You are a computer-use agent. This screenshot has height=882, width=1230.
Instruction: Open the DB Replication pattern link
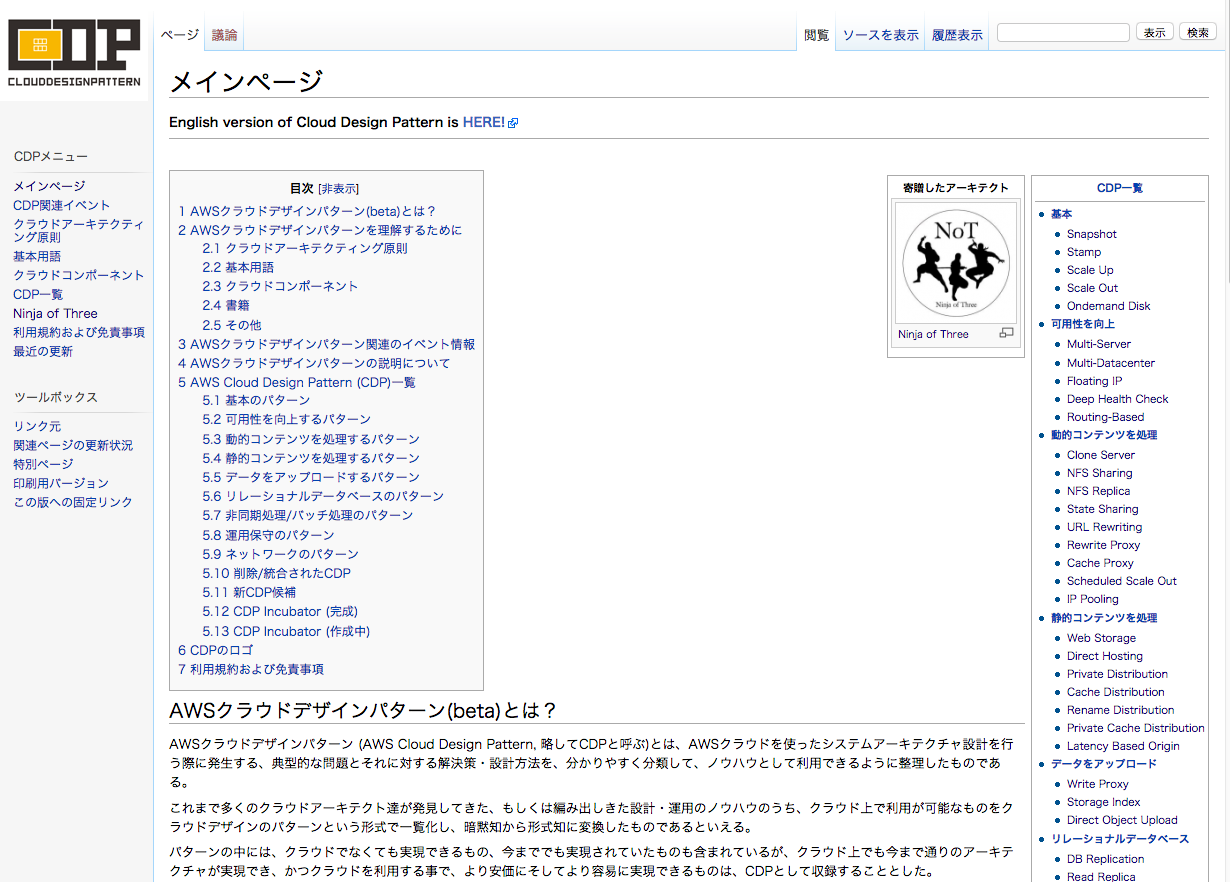tap(1106, 859)
